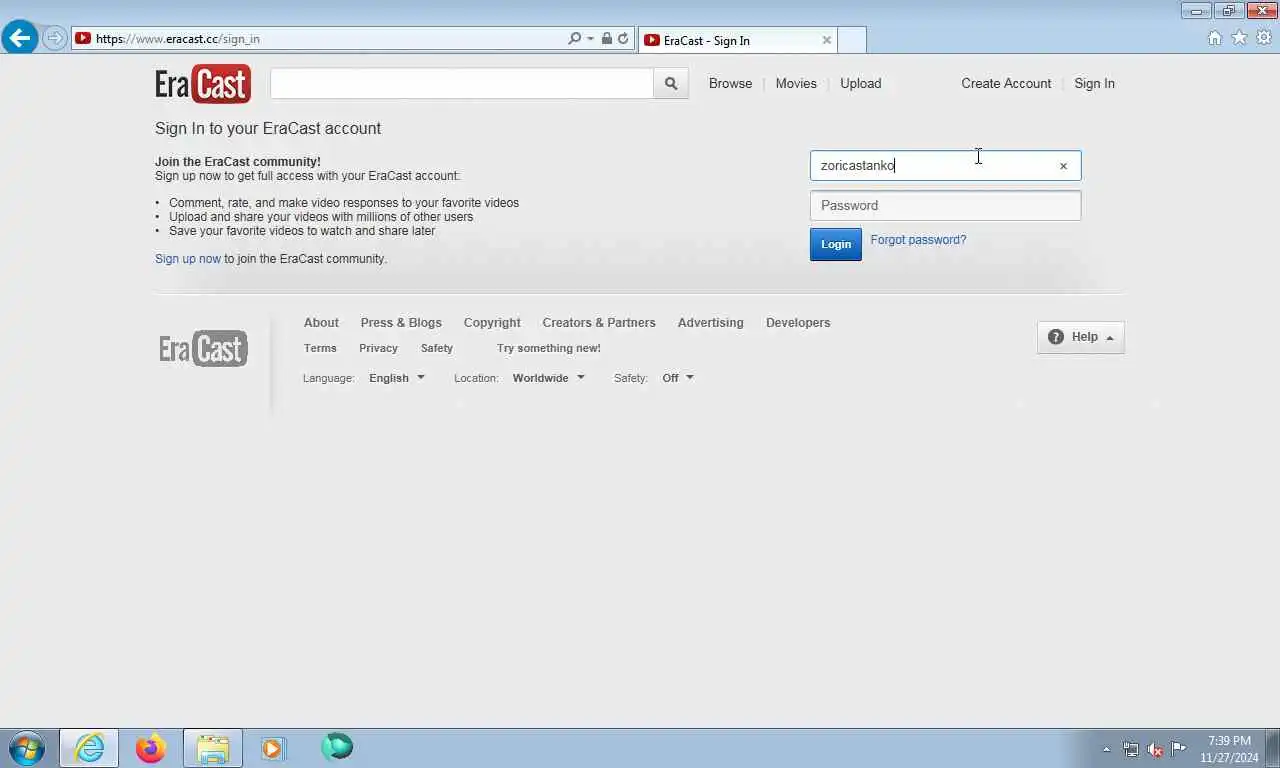The width and height of the screenshot is (1280, 768).
Task: Open the teal round taskbar app icon
Action: (x=337, y=747)
